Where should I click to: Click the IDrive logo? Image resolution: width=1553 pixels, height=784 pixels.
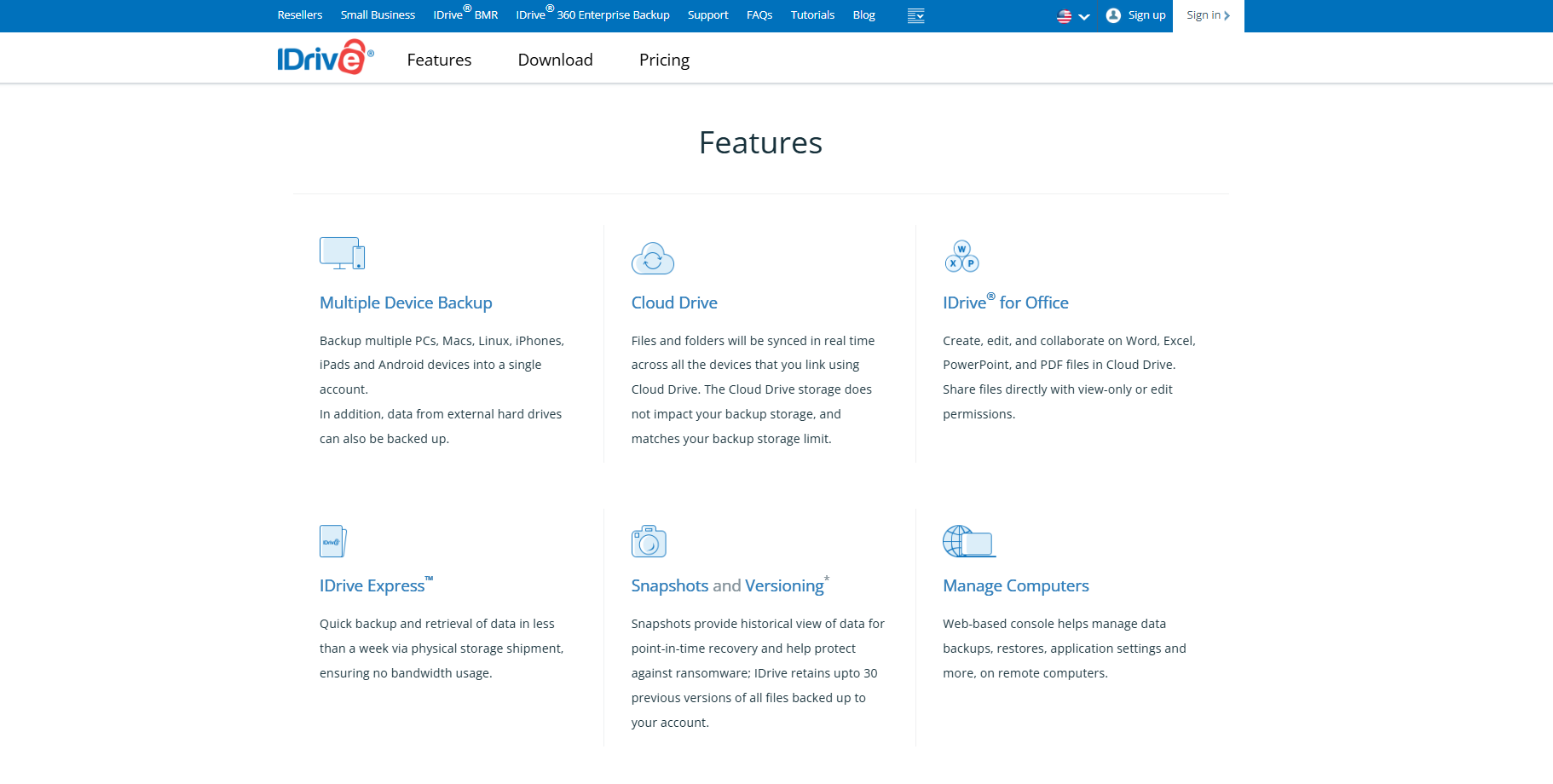(x=326, y=57)
